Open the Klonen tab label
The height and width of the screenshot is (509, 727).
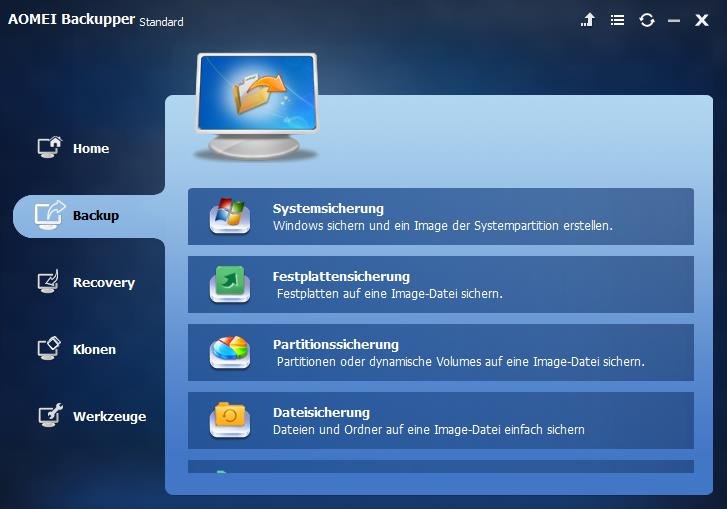94,349
